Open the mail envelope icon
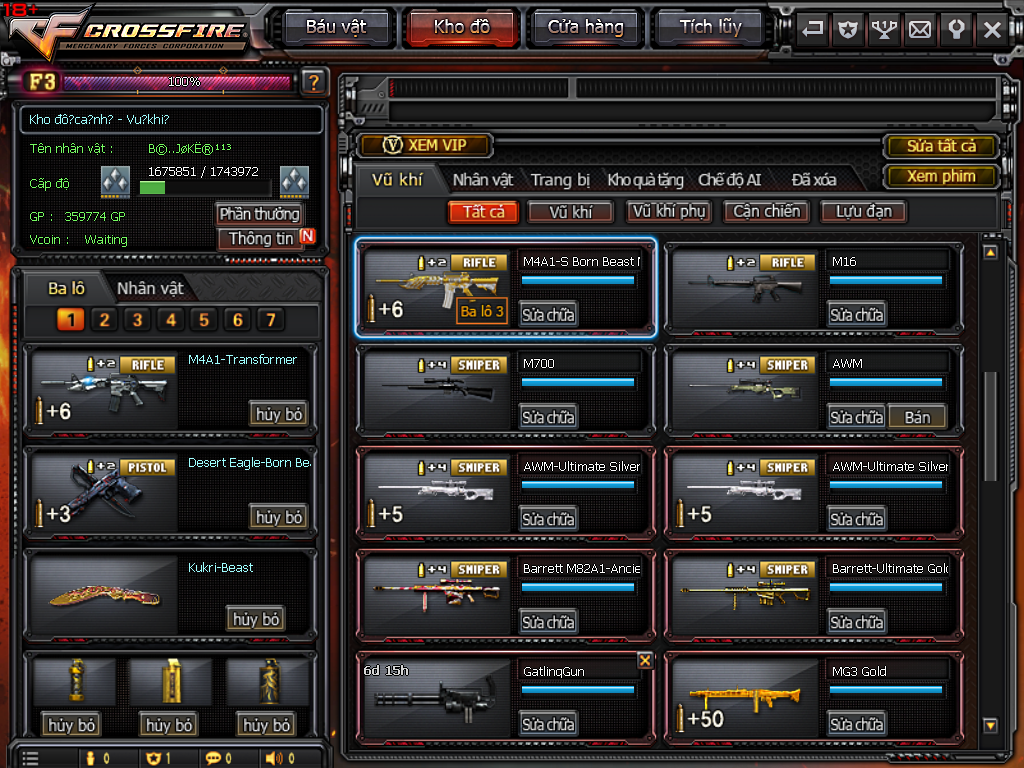 click(920, 29)
